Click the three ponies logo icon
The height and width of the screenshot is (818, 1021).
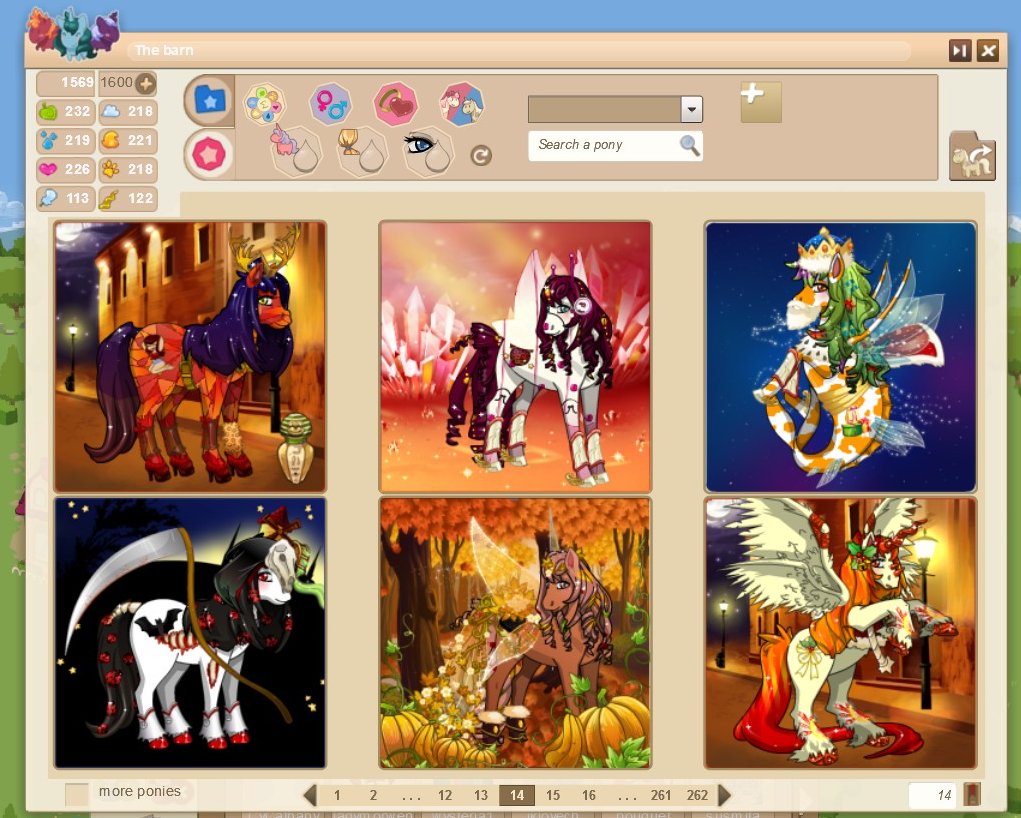[x=74, y=33]
